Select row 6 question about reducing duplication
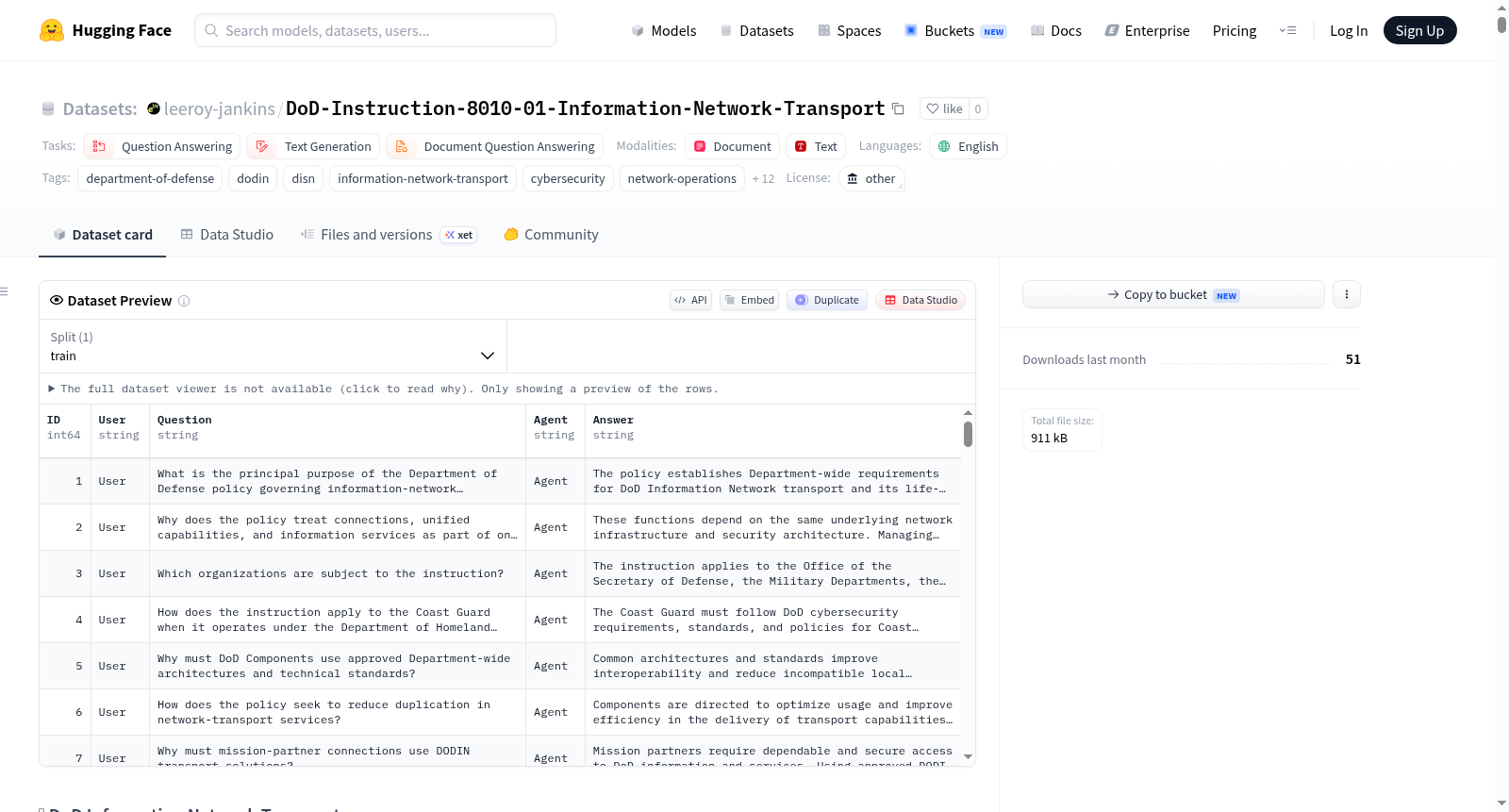Viewport: 1509px width, 812px height. 338,712
